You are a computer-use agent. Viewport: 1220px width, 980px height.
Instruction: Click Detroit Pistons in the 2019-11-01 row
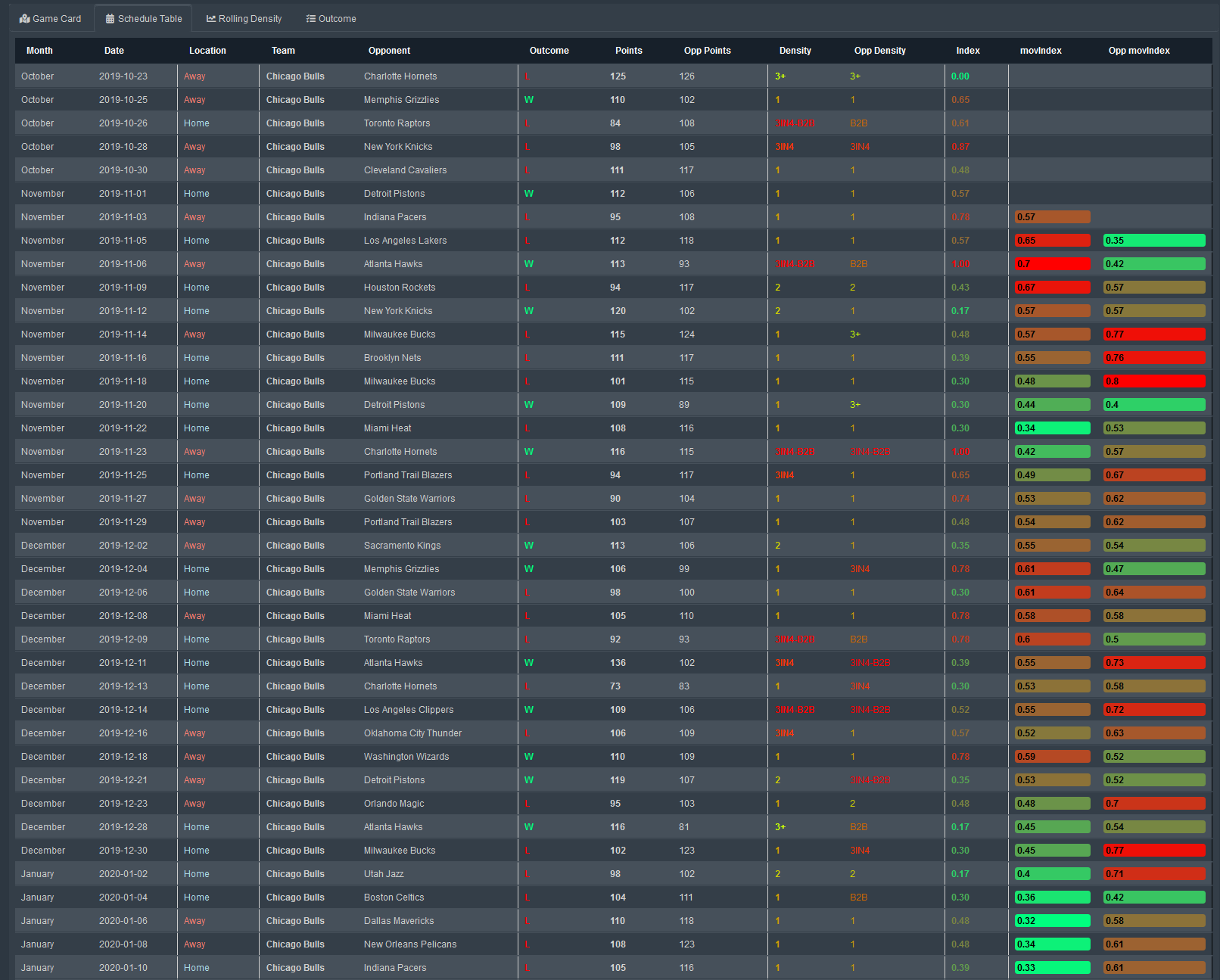coord(394,194)
